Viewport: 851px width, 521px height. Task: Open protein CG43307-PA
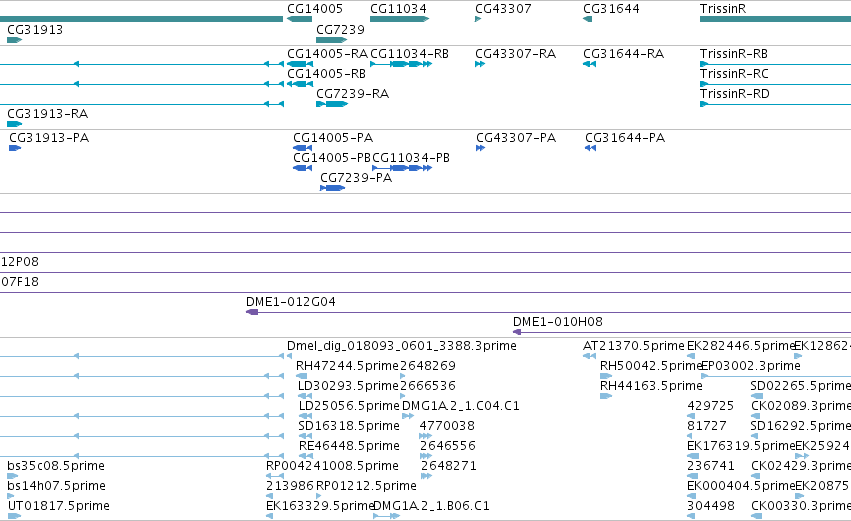(x=480, y=148)
